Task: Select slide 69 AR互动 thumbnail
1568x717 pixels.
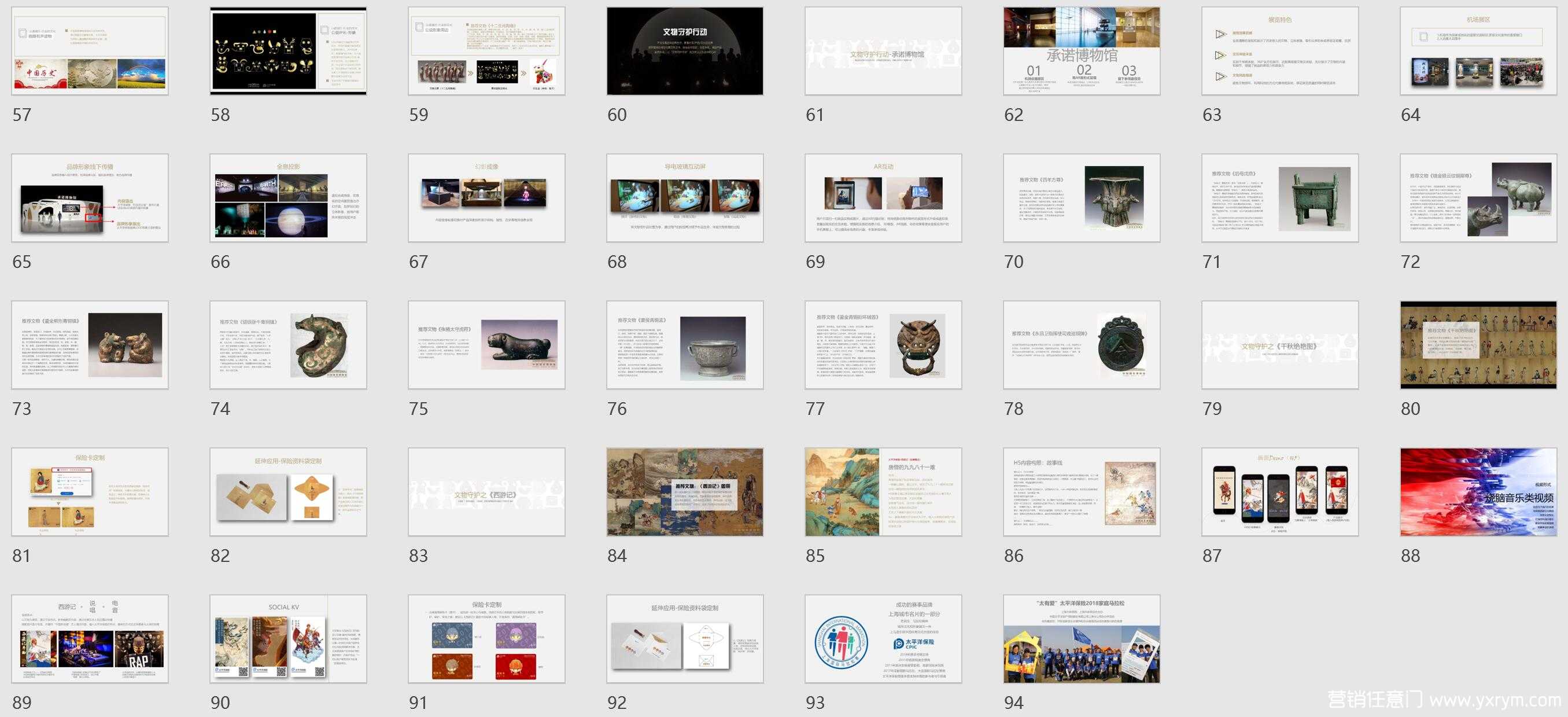Action: pyautogui.click(x=884, y=198)
